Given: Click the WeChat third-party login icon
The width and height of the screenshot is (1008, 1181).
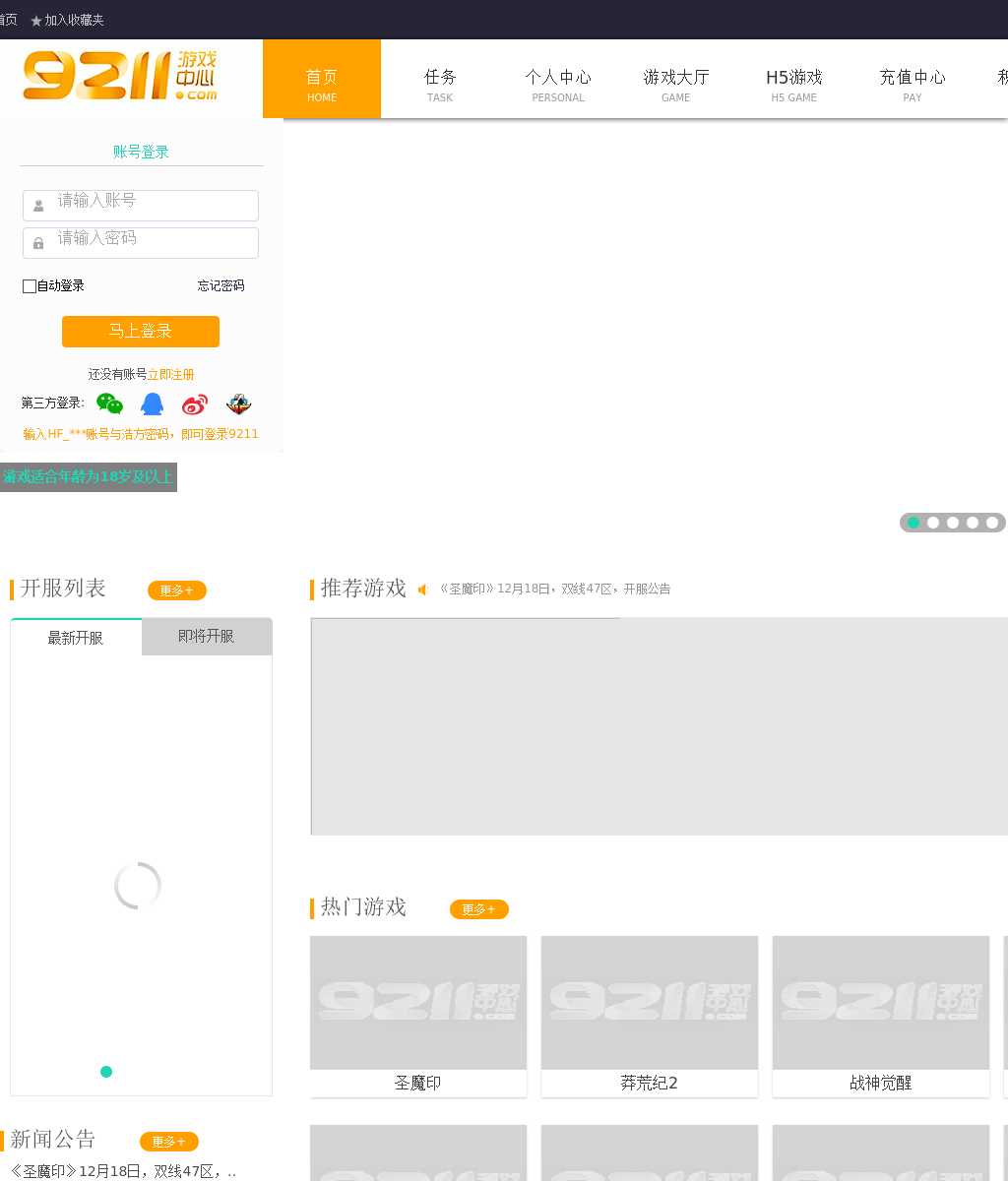Looking at the screenshot, I should point(109,404).
